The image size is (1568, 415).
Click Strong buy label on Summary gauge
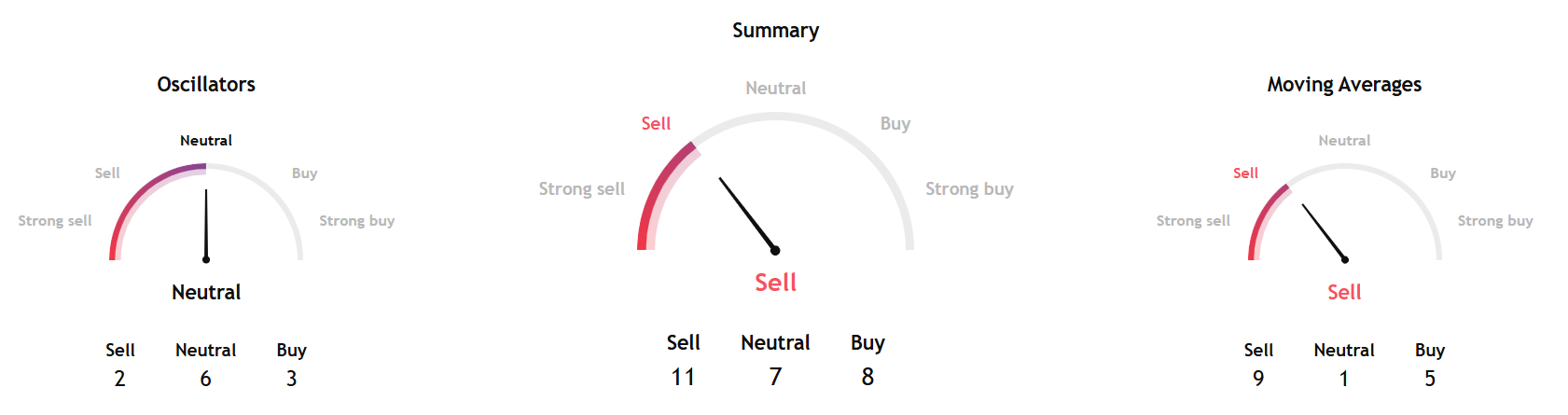[x=969, y=189]
